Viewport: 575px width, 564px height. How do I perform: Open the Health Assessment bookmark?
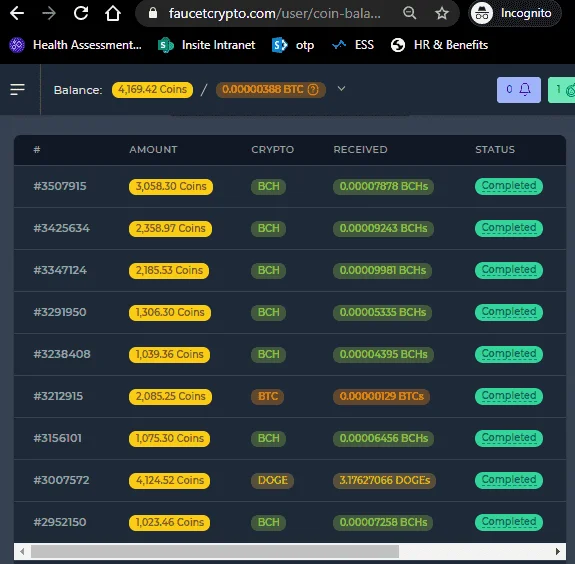tap(76, 45)
